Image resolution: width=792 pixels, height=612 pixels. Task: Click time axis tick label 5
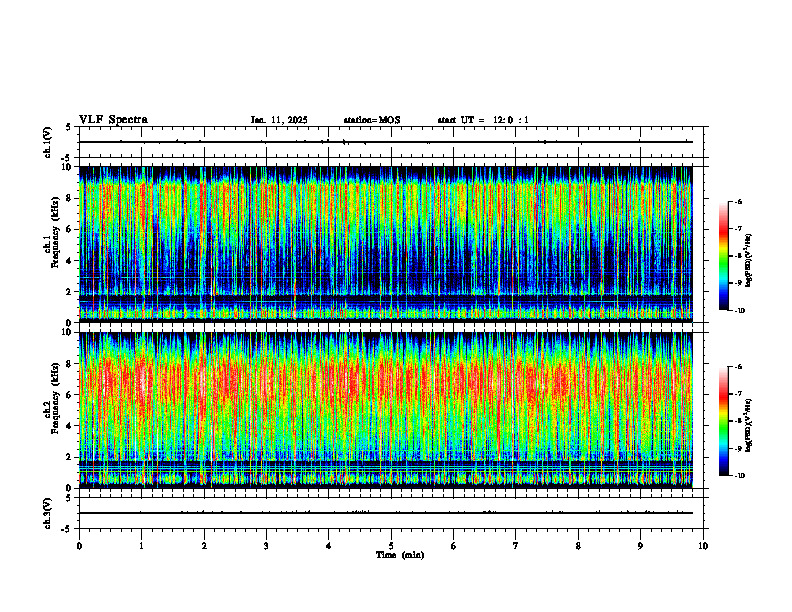391,546
